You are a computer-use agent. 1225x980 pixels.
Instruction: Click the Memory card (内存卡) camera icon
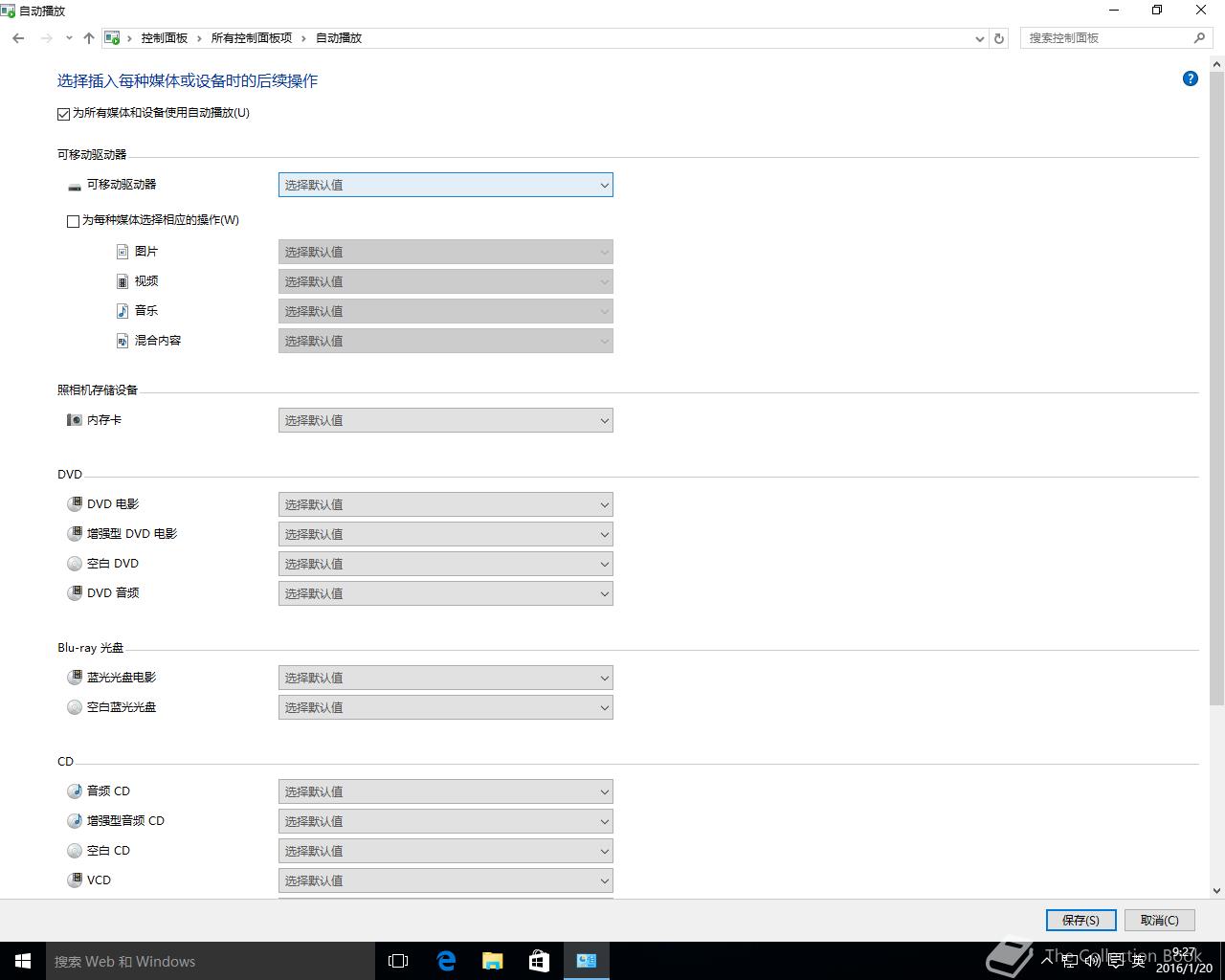tap(75, 420)
